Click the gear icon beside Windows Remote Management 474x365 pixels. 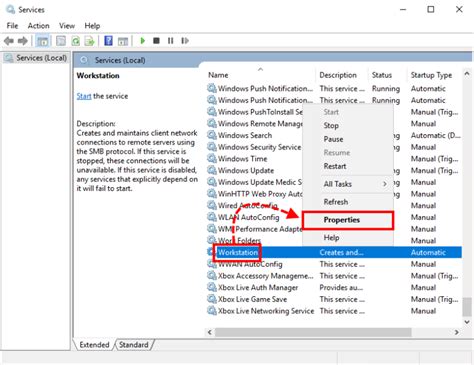click(x=212, y=123)
